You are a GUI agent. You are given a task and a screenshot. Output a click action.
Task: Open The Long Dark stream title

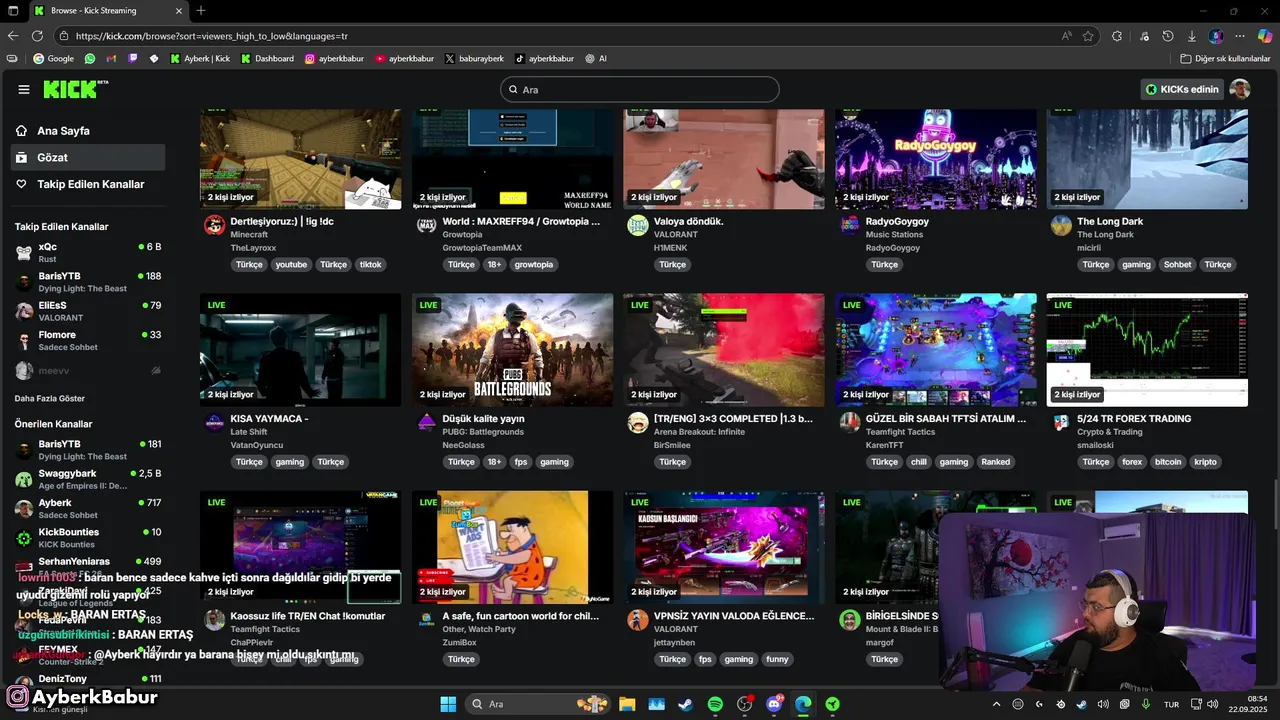(x=1110, y=221)
